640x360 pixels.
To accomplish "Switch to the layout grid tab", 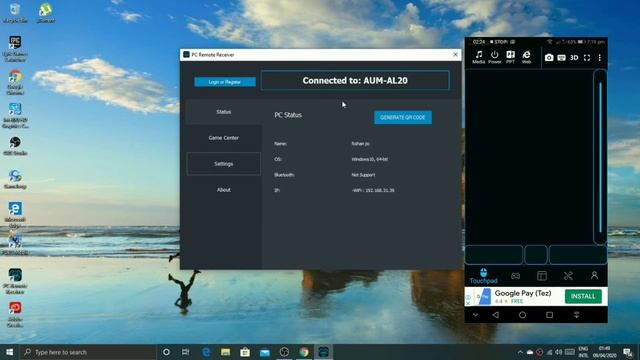I will point(542,276).
